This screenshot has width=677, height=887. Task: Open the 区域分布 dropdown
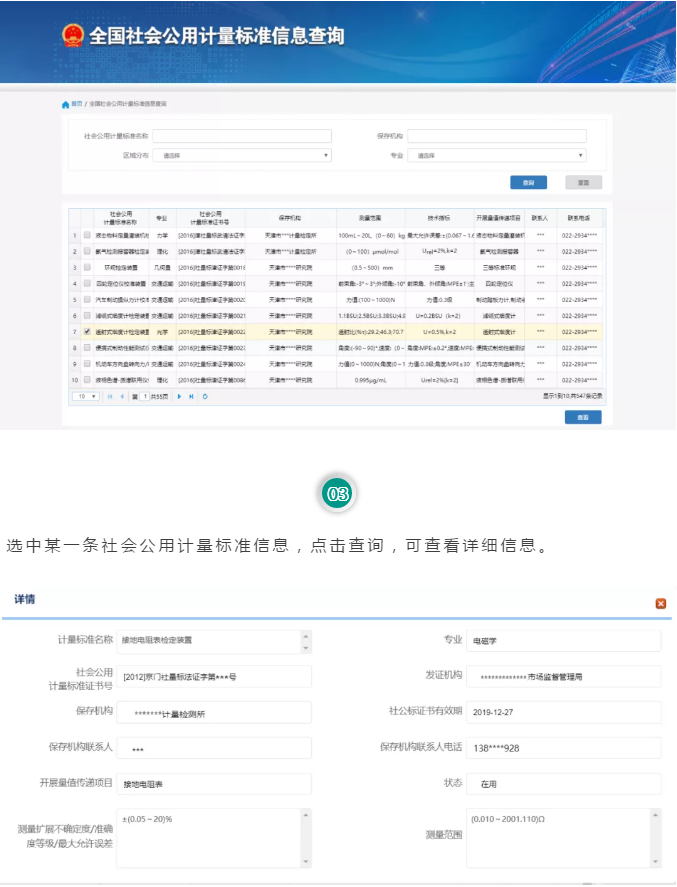[241, 156]
